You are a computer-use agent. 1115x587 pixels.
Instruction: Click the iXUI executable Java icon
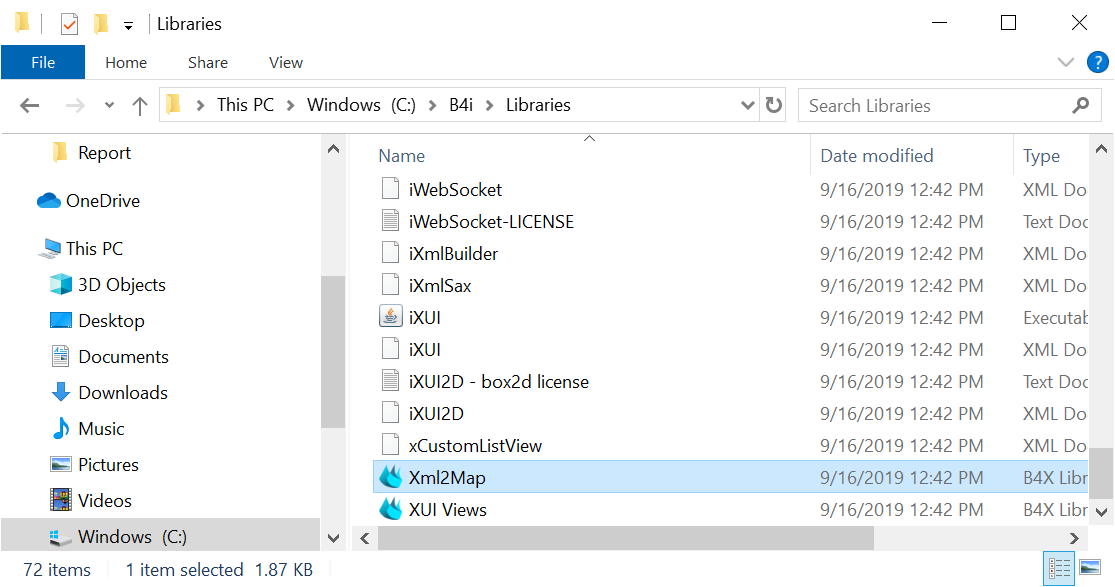[390, 318]
